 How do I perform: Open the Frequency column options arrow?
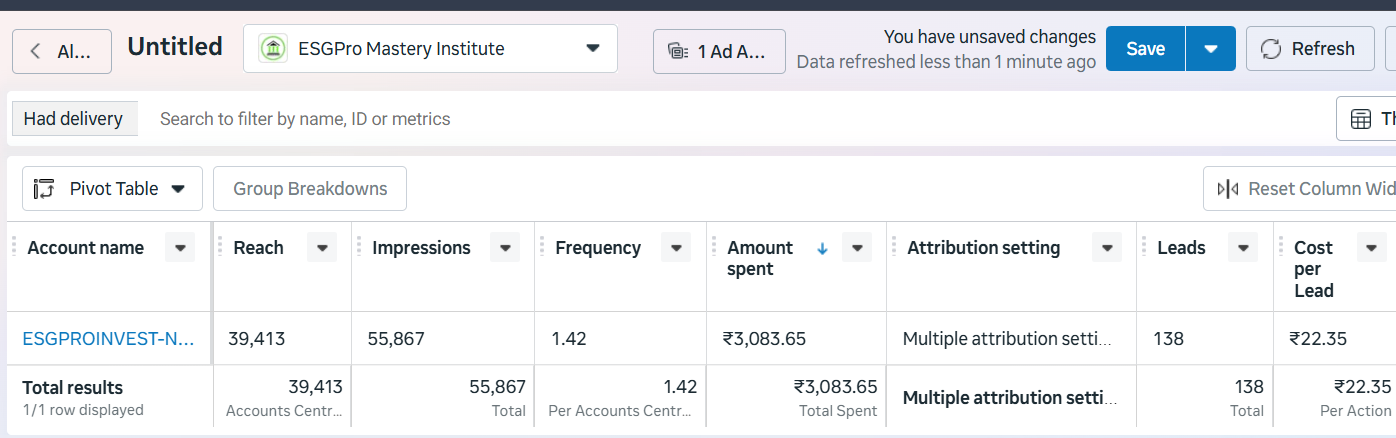point(676,248)
